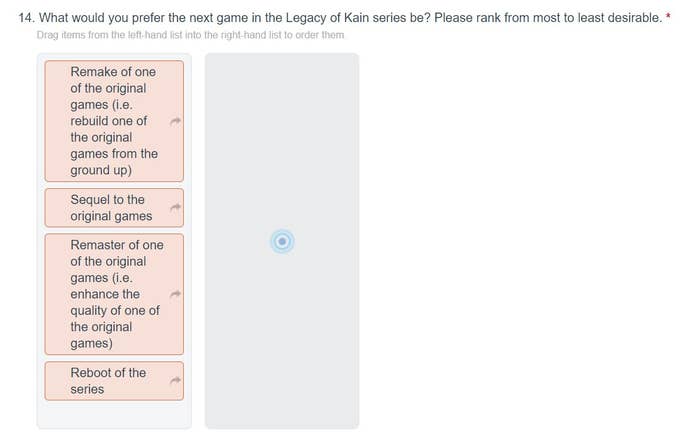Click the move arrow on Remaster item
The image size is (690, 442).
click(175, 295)
